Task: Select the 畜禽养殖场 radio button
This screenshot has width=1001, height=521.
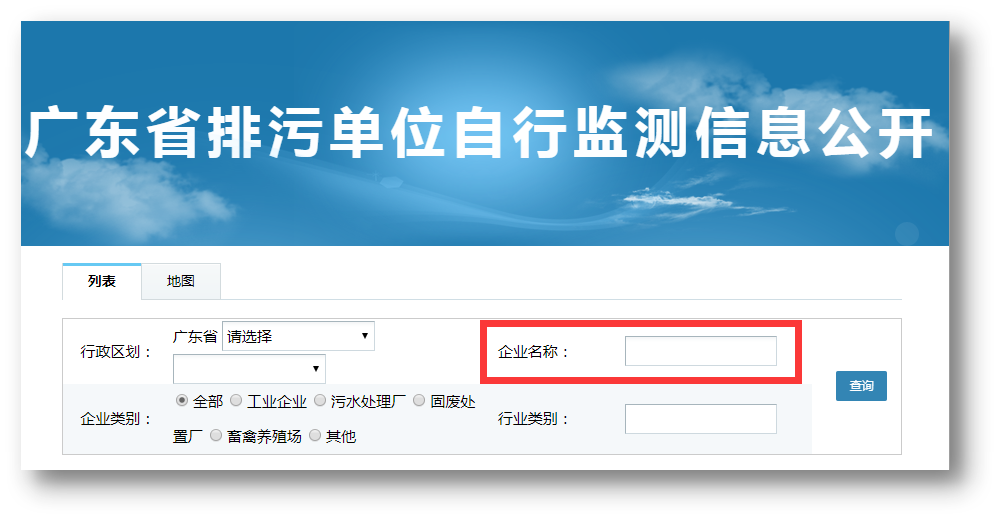Action: pos(216,435)
